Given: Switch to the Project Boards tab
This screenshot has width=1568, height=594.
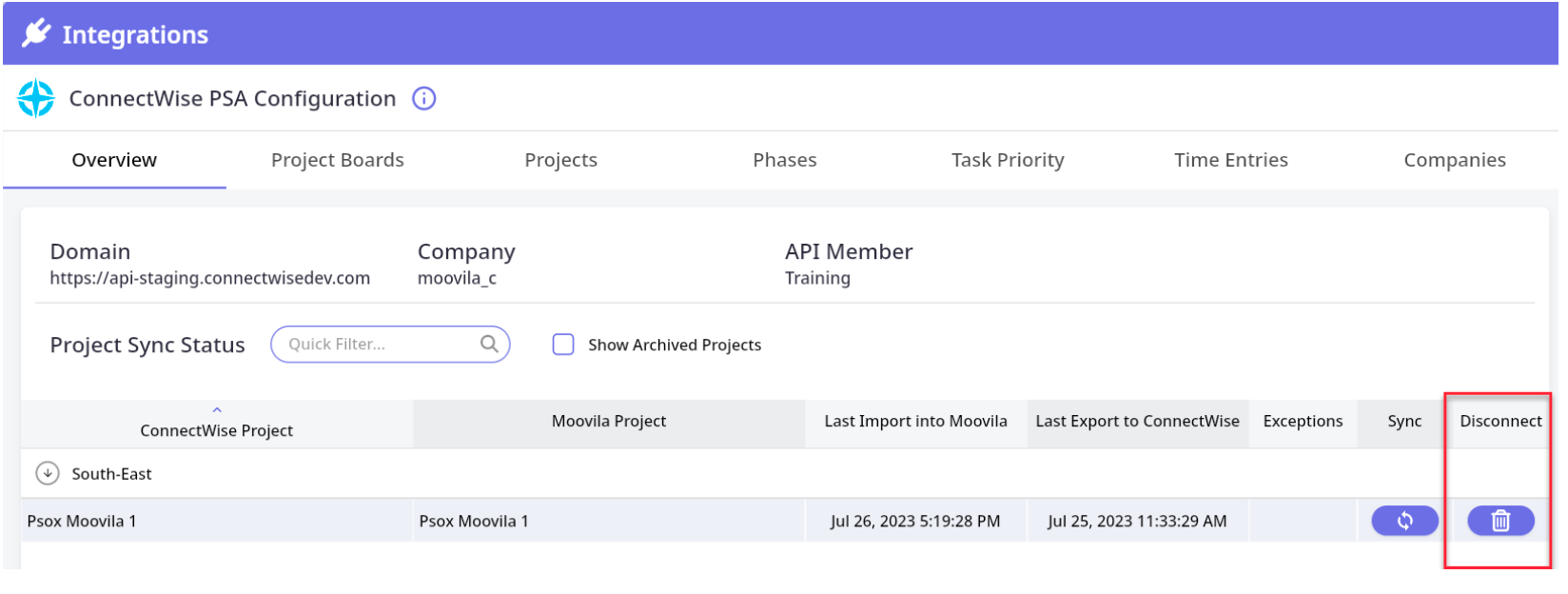Looking at the screenshot, I should tap(337, 160).
